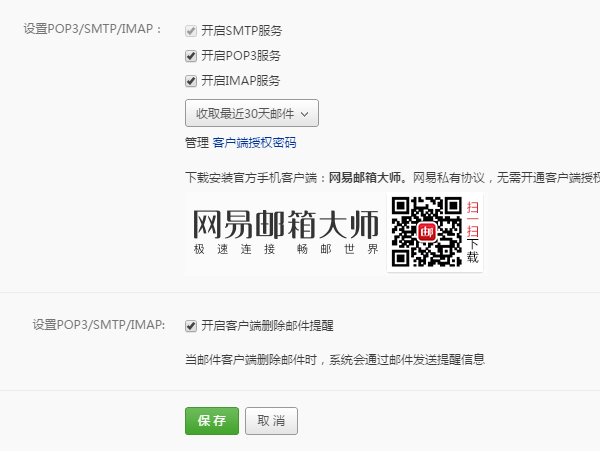Click the 开启客户端删除邮件提醒 label text
This screenshot has height=451, width=600.
pyautogui.click(x=267, y=326)
